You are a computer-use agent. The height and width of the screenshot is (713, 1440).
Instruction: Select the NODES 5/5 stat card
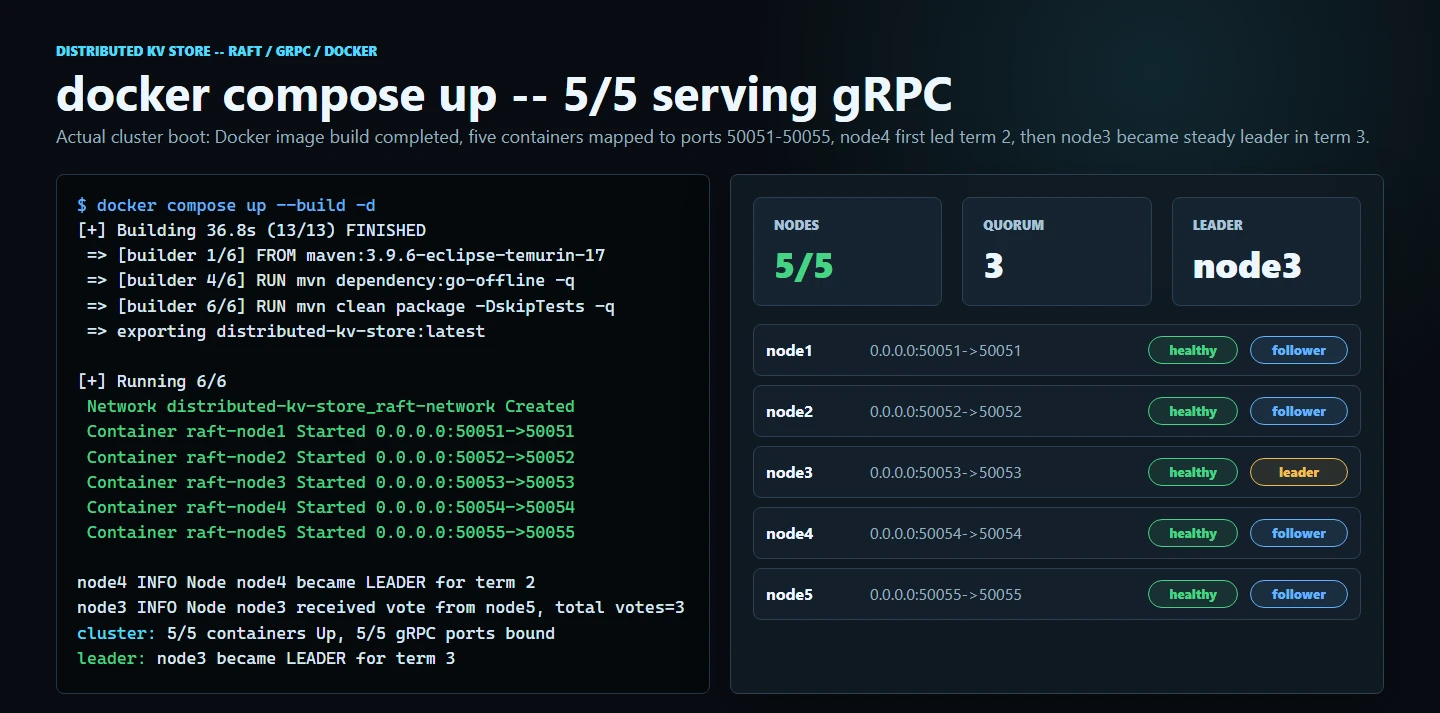click(x=847, y=251)
